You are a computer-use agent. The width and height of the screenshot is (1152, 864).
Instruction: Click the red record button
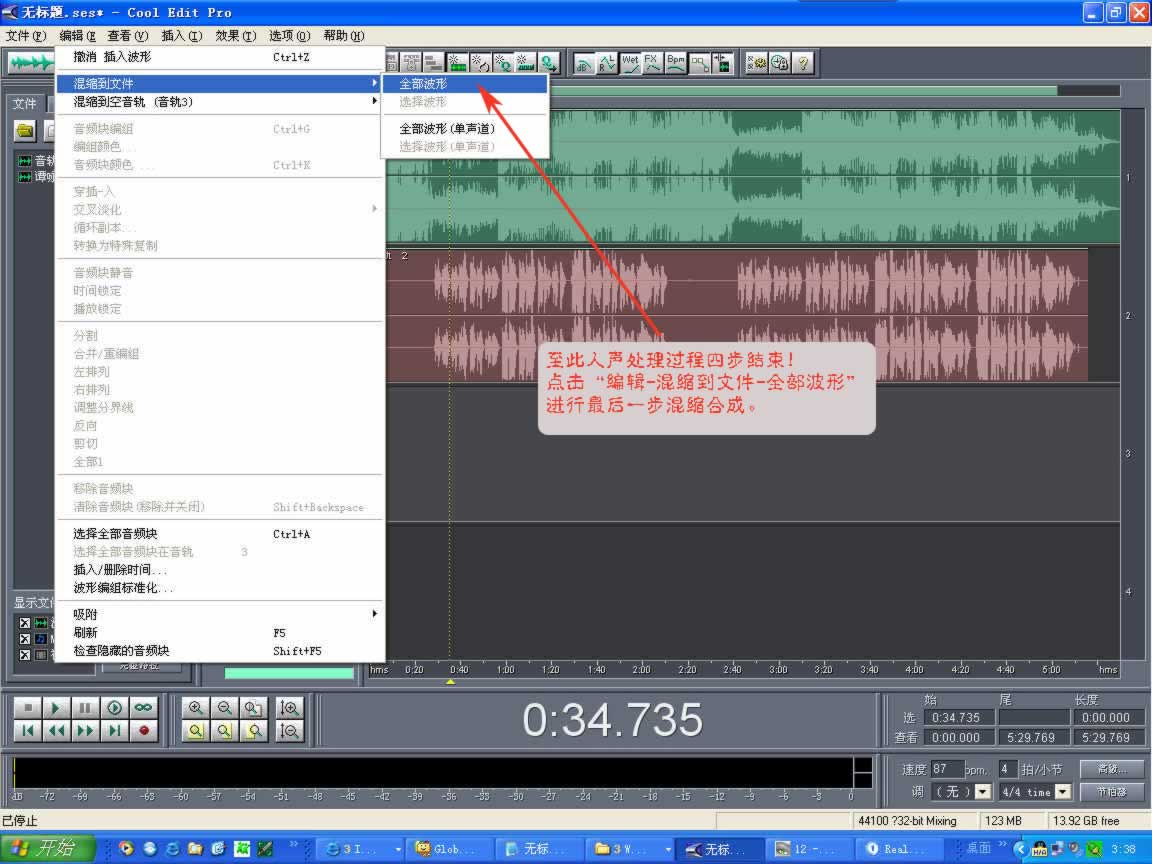tap(144, 730)
